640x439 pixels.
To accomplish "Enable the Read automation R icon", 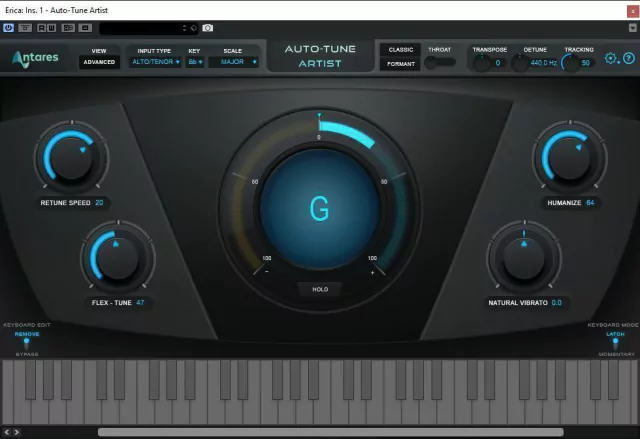I will [x=41, y=28].
